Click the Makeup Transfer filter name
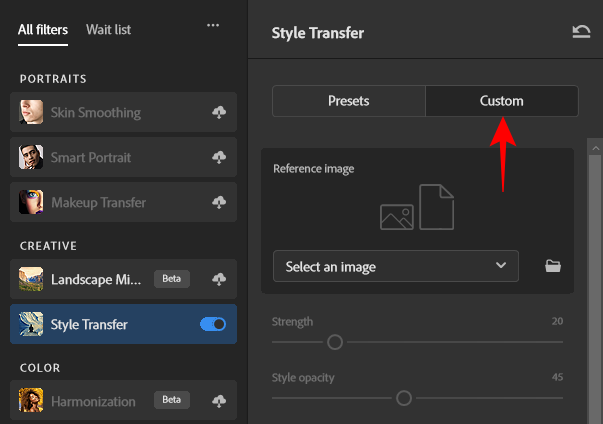 98,203
